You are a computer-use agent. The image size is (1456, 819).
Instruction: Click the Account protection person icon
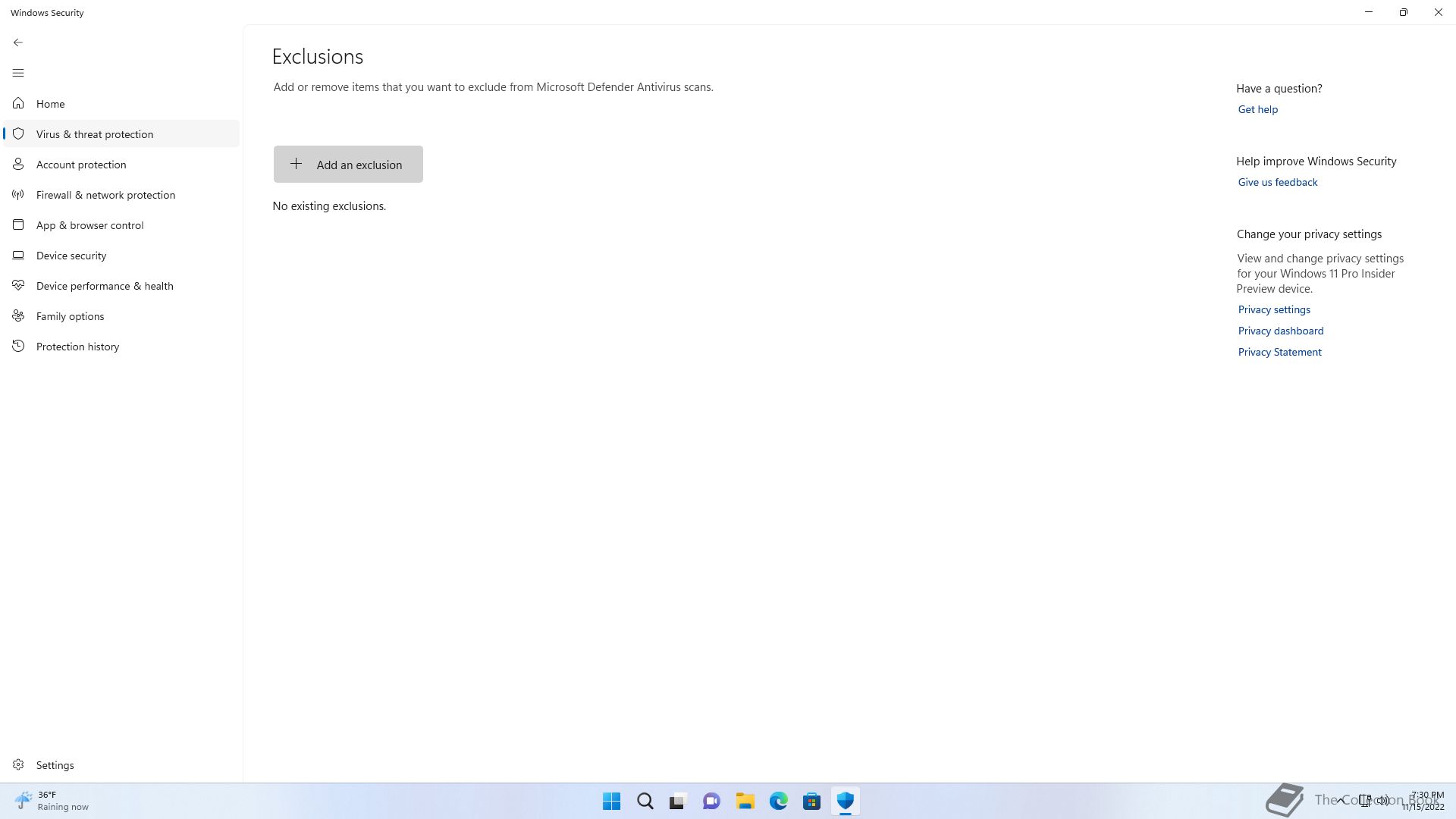click(x=18, y=165)
